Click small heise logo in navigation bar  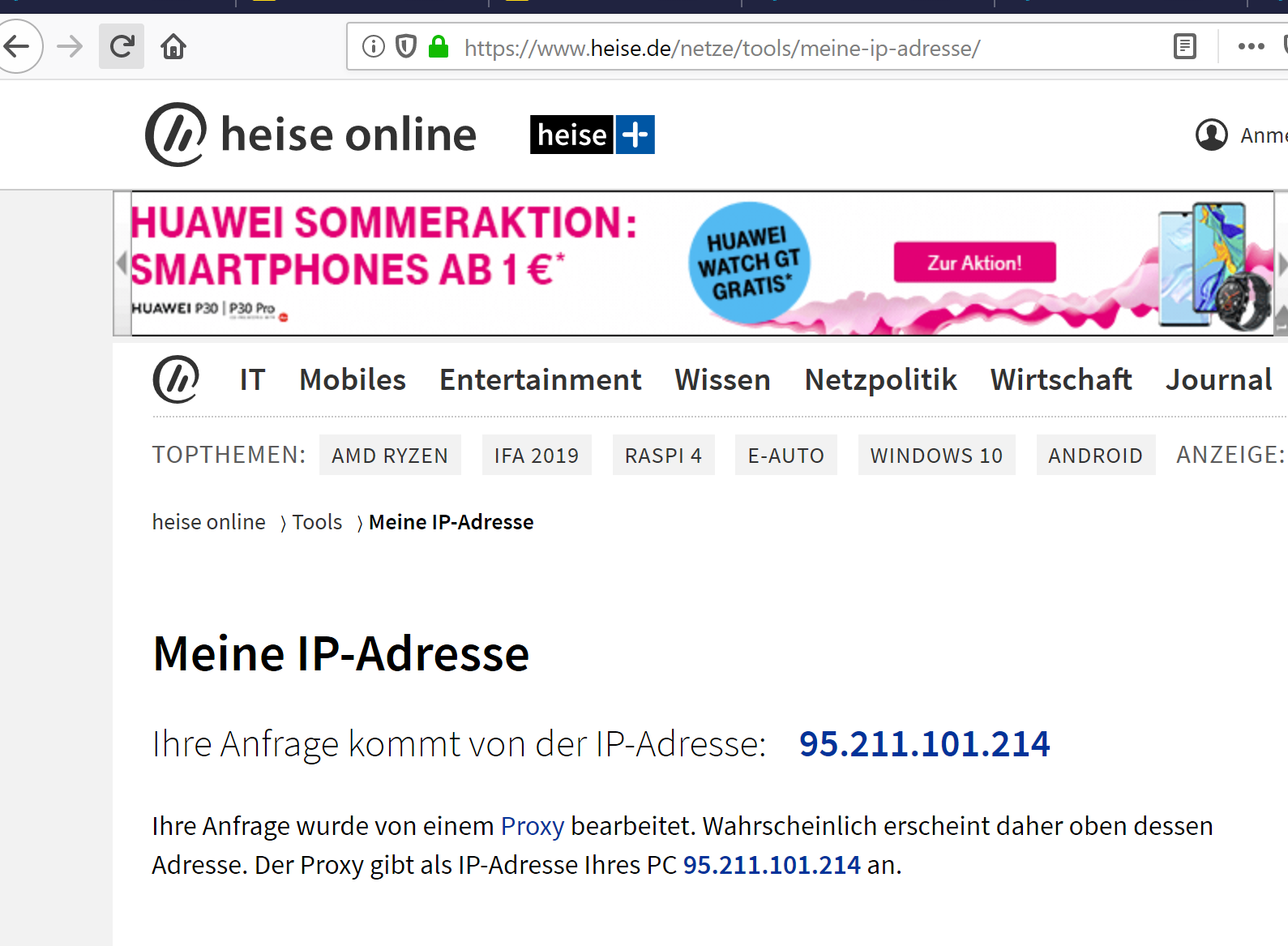click(176, 379)
